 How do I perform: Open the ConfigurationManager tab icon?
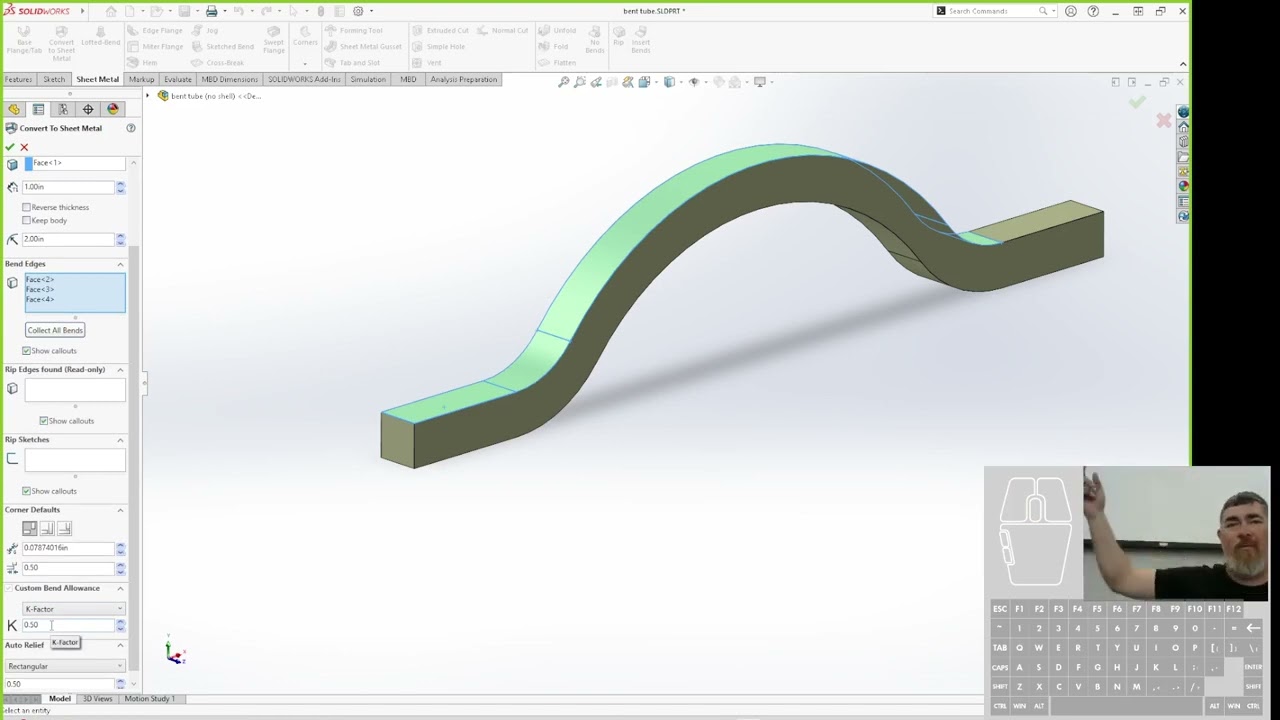coord(63,109)
